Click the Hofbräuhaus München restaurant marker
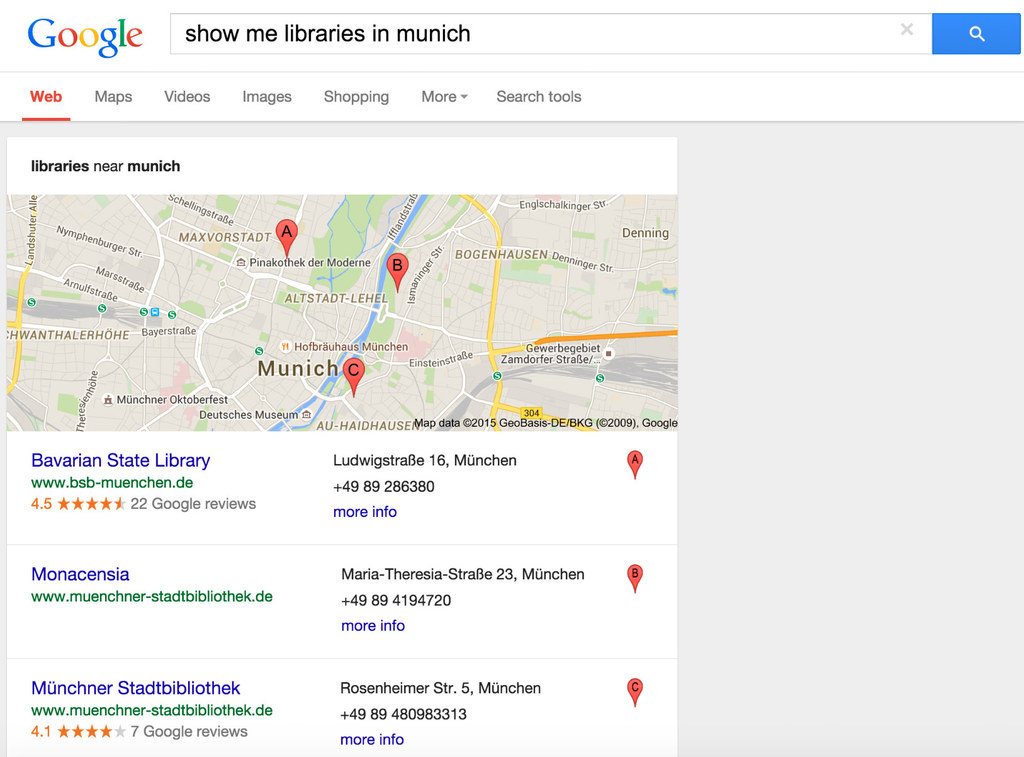This screenshot has height=757, width=1024. 285,347
